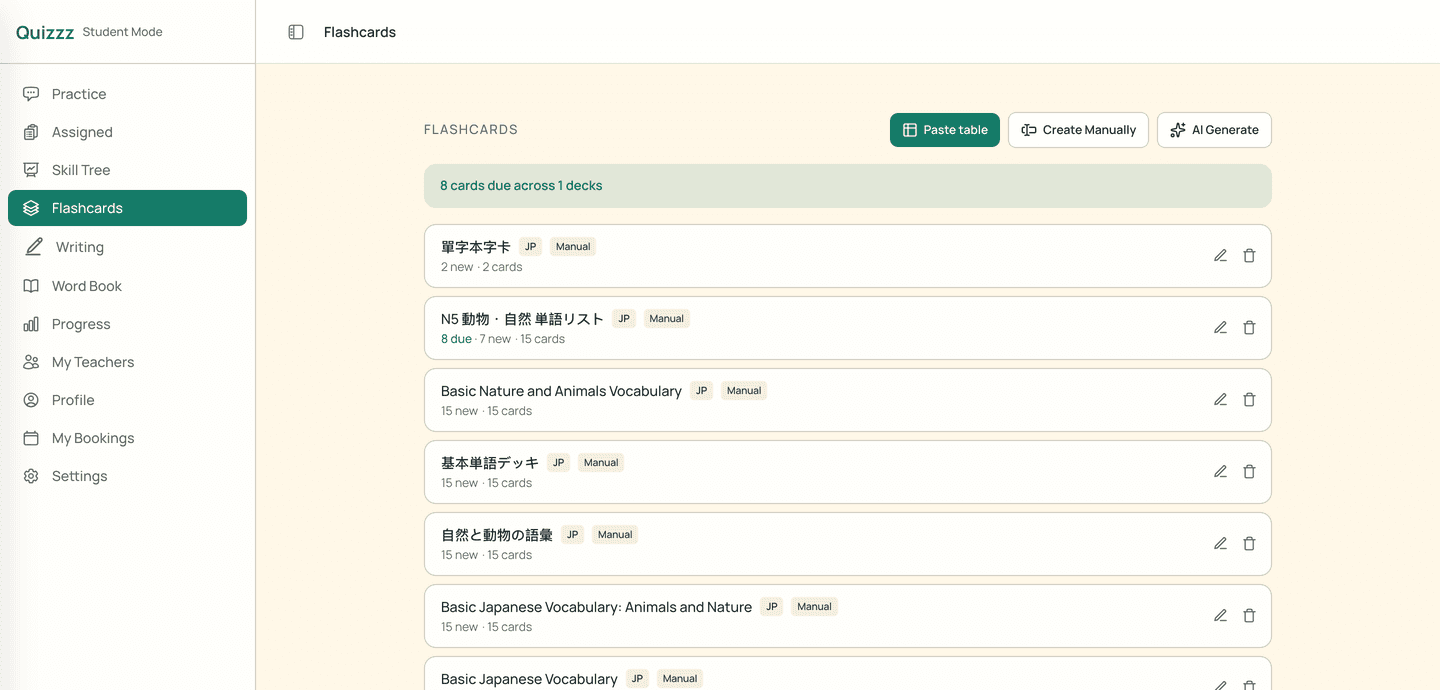Viewport: 1440px width, 690px height.
Task: Open the 自然と動物の語彙 deck title
Action: click(497, 535)
